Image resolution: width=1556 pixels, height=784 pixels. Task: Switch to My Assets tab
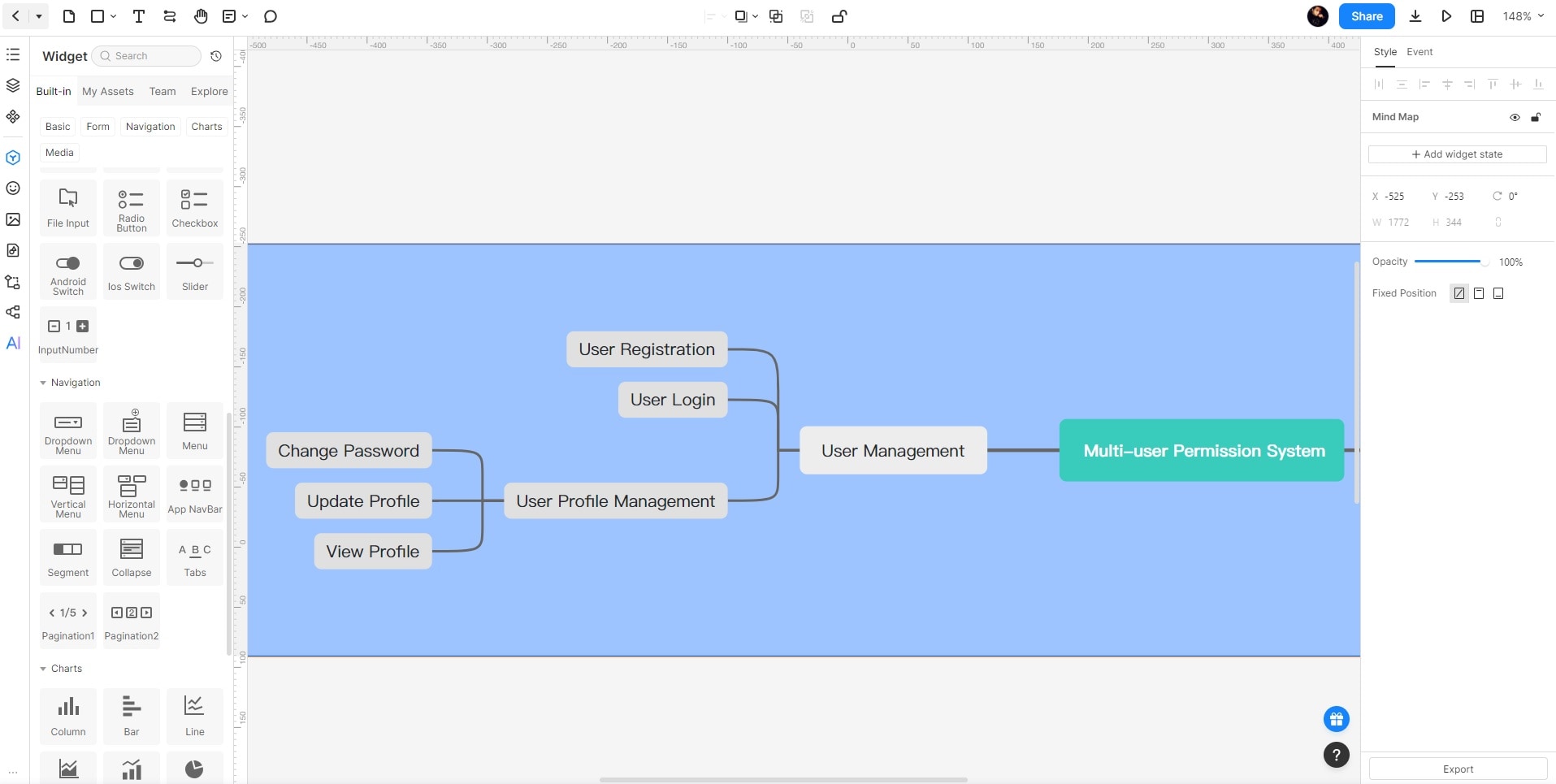(x=108, y=91)
